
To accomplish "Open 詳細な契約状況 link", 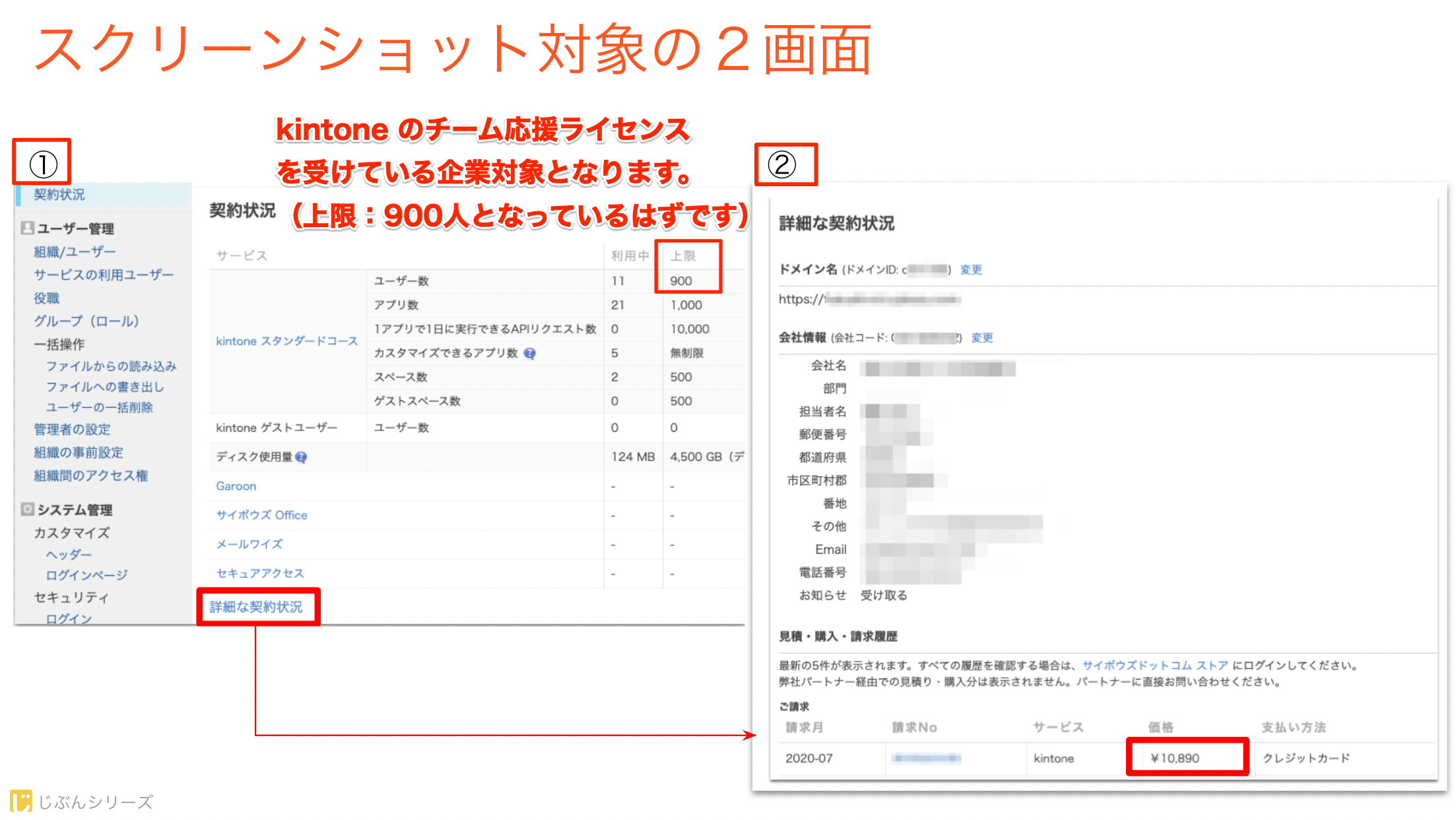I will click(256, 607).
